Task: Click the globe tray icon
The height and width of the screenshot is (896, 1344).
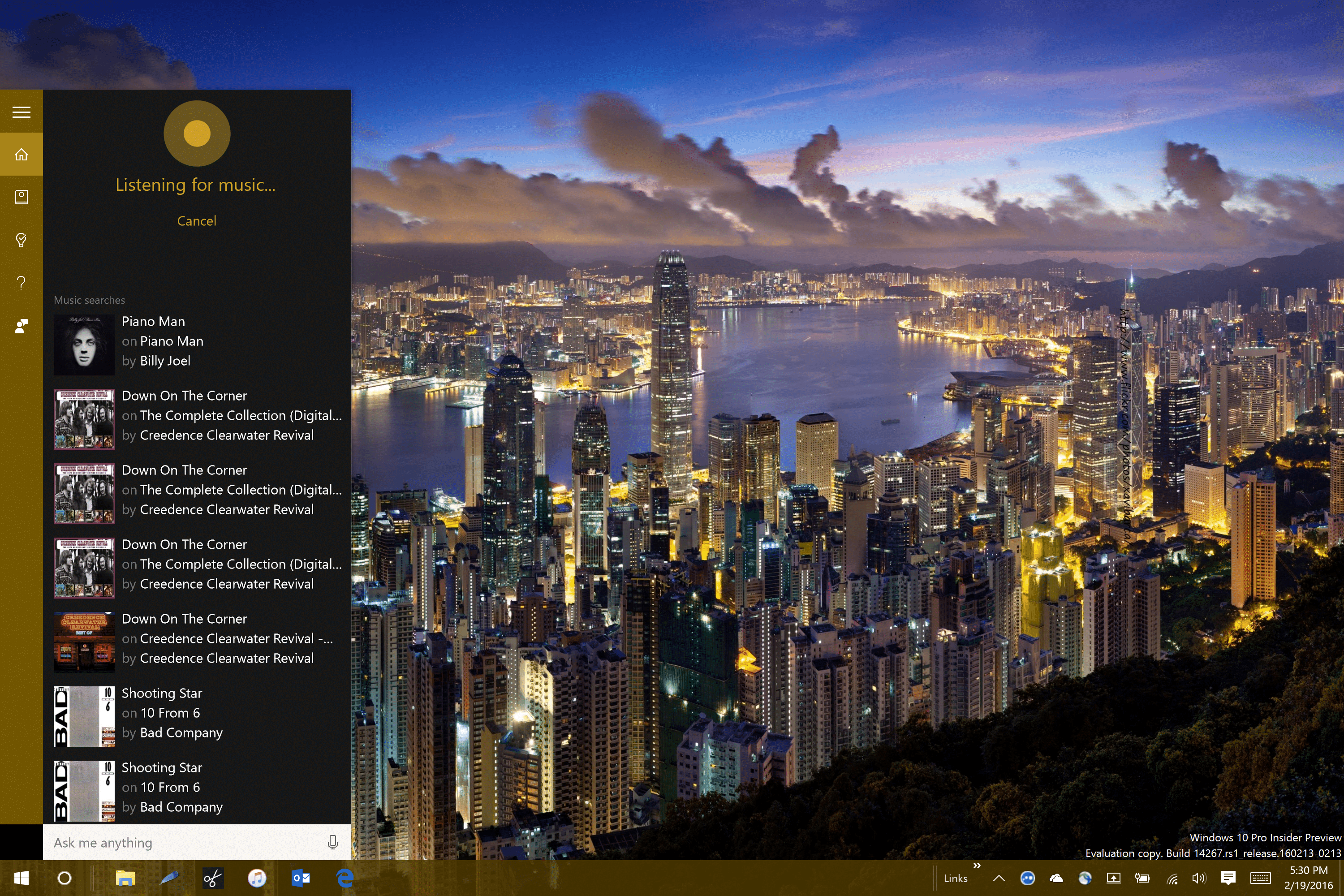Action: [x=1085, y=878]
